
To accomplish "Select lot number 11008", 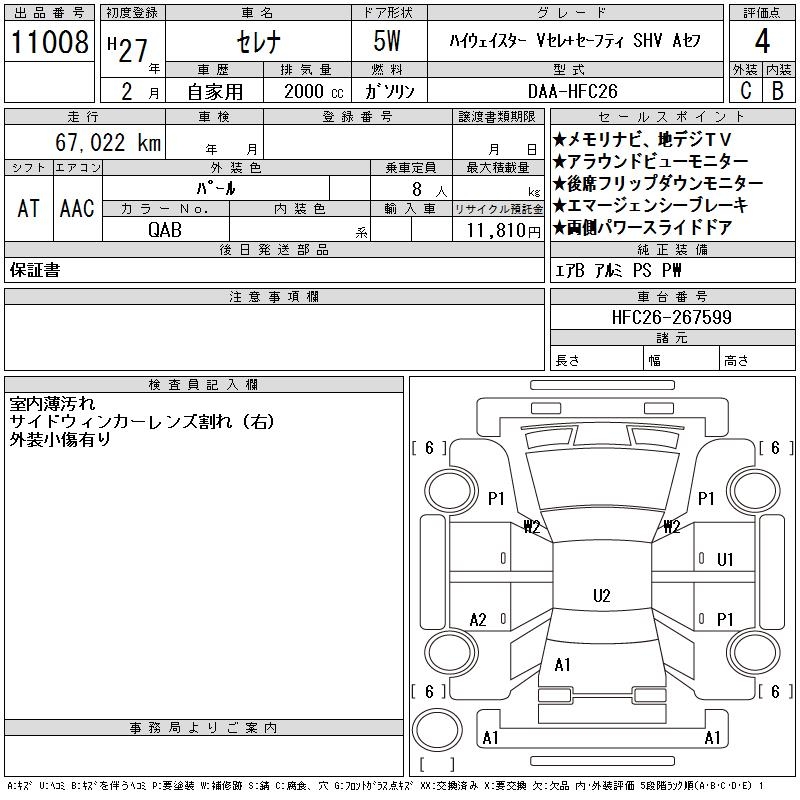I will 49,42.
